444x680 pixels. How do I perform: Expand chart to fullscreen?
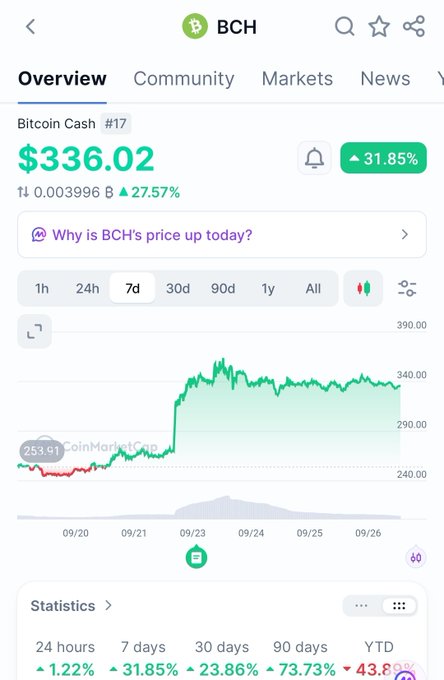tap(34, 332)
